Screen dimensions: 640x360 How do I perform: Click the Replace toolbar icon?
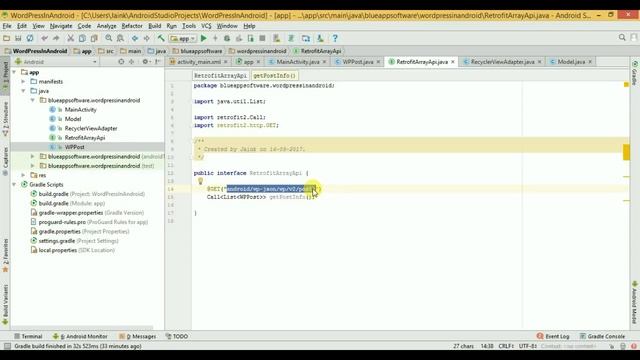pyautogui.click(x=120, y=38)
